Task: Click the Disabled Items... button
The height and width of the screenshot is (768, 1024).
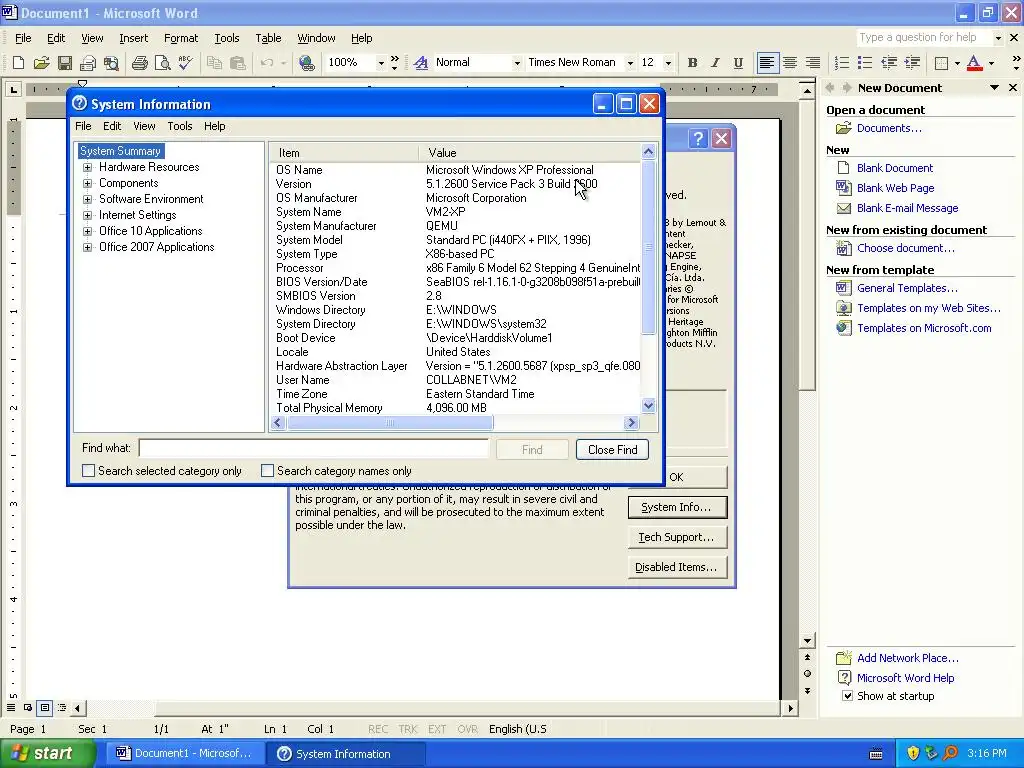Action: 677,567
